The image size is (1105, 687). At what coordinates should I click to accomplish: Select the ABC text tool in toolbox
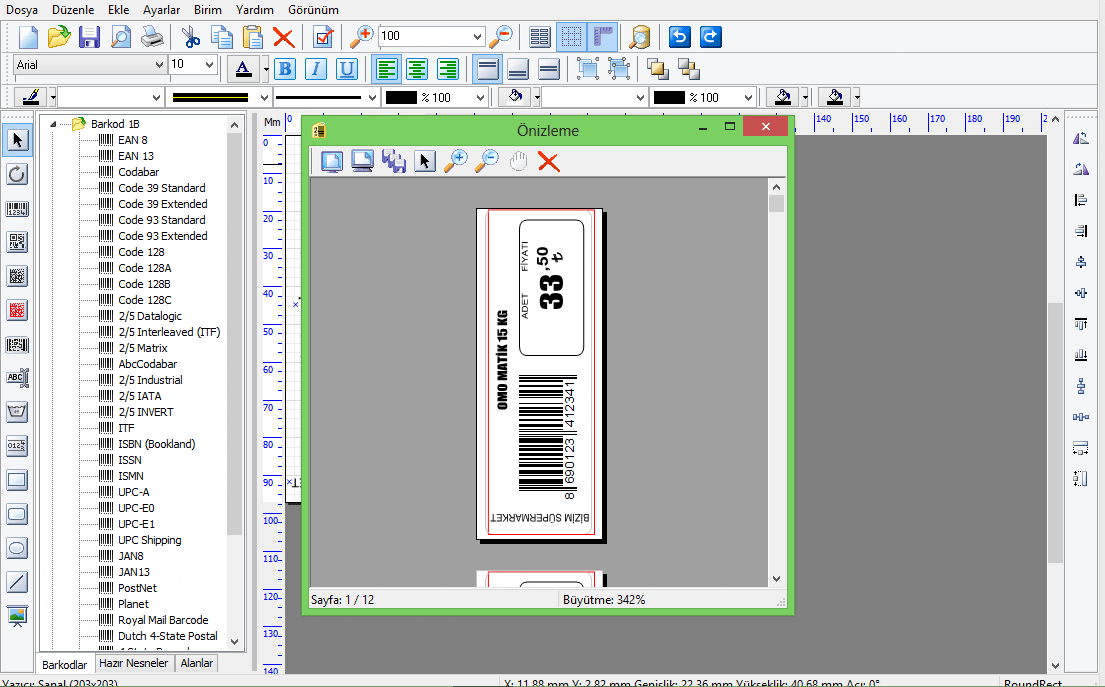coord(17,378)
